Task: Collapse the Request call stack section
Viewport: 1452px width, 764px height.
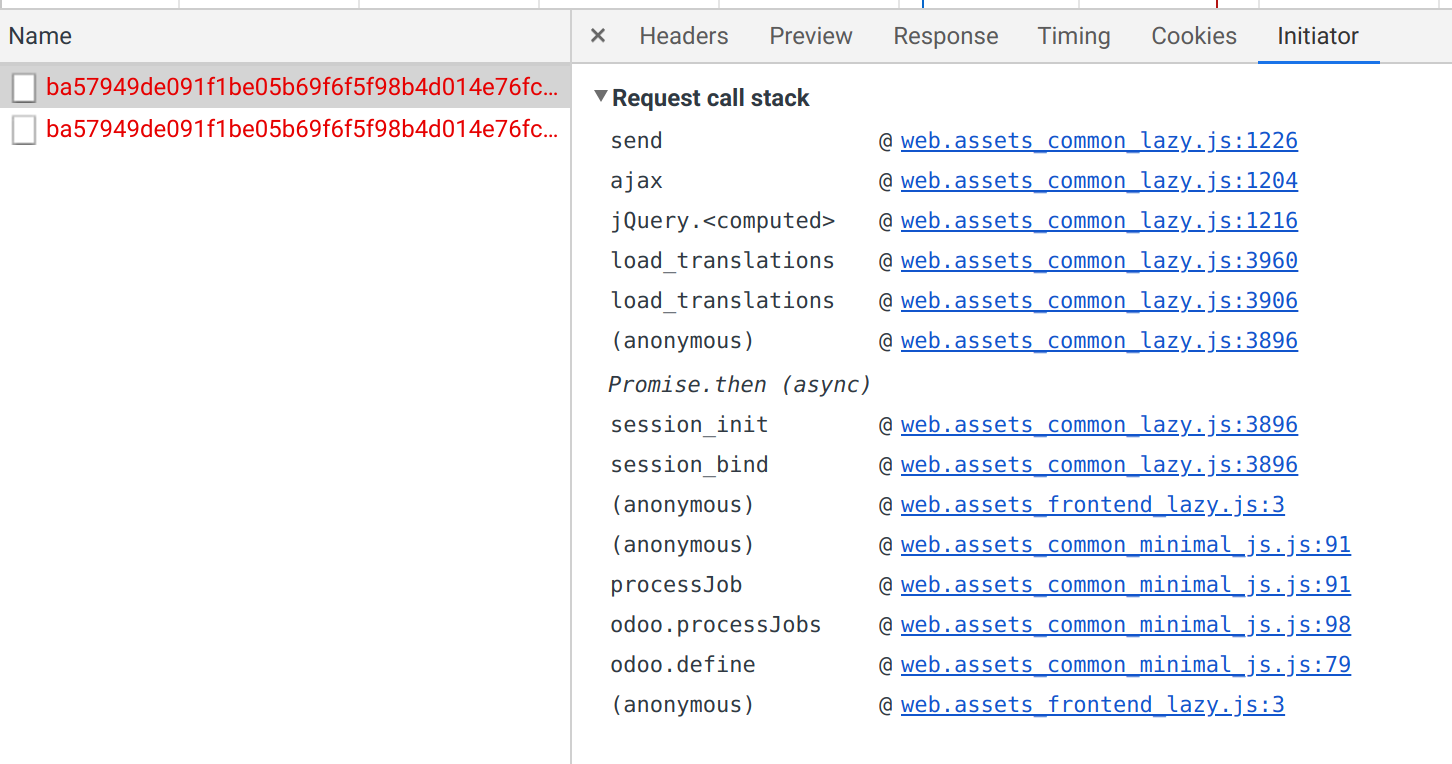Action: 600,97
